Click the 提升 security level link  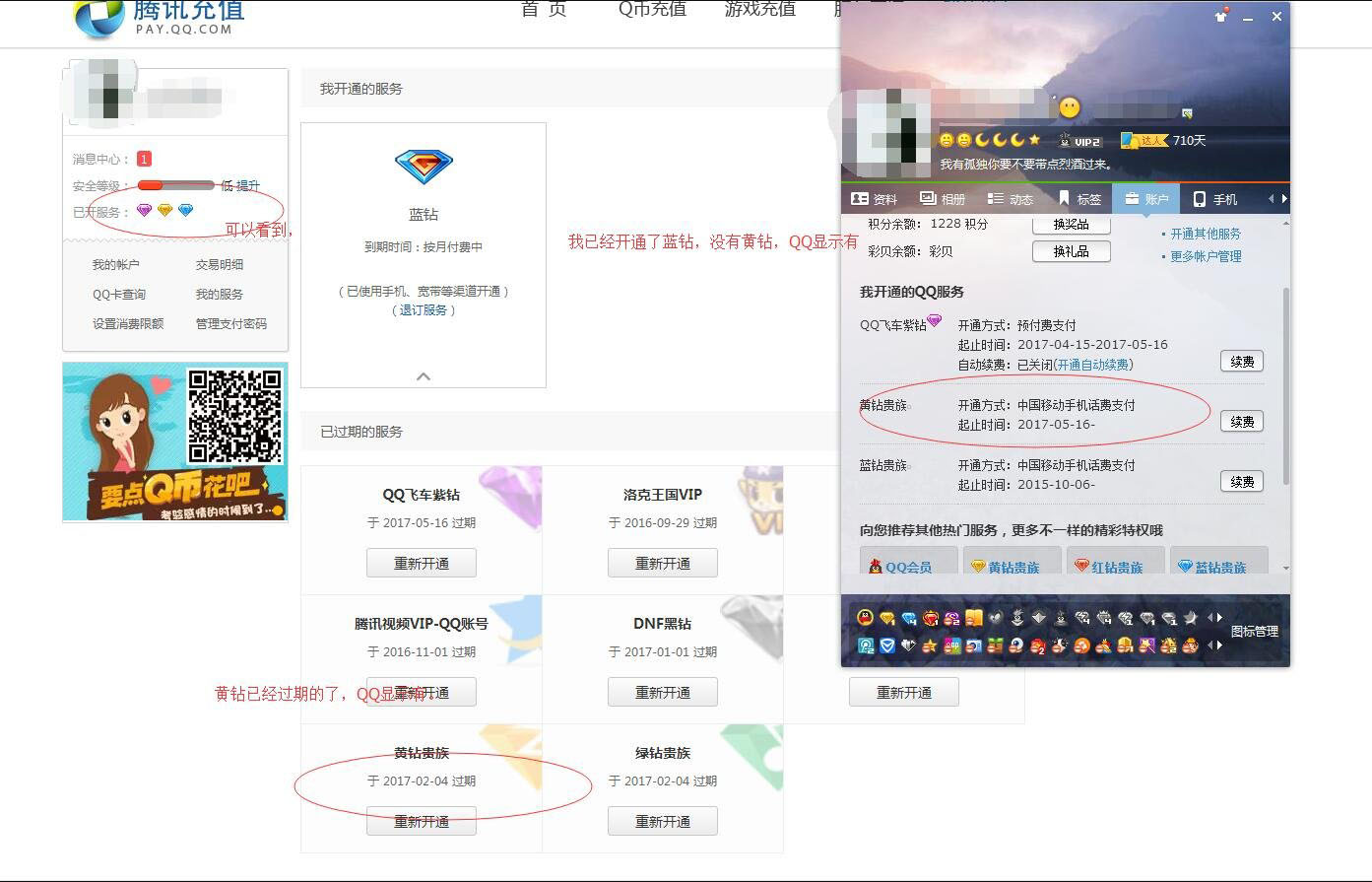coord(248,185)
